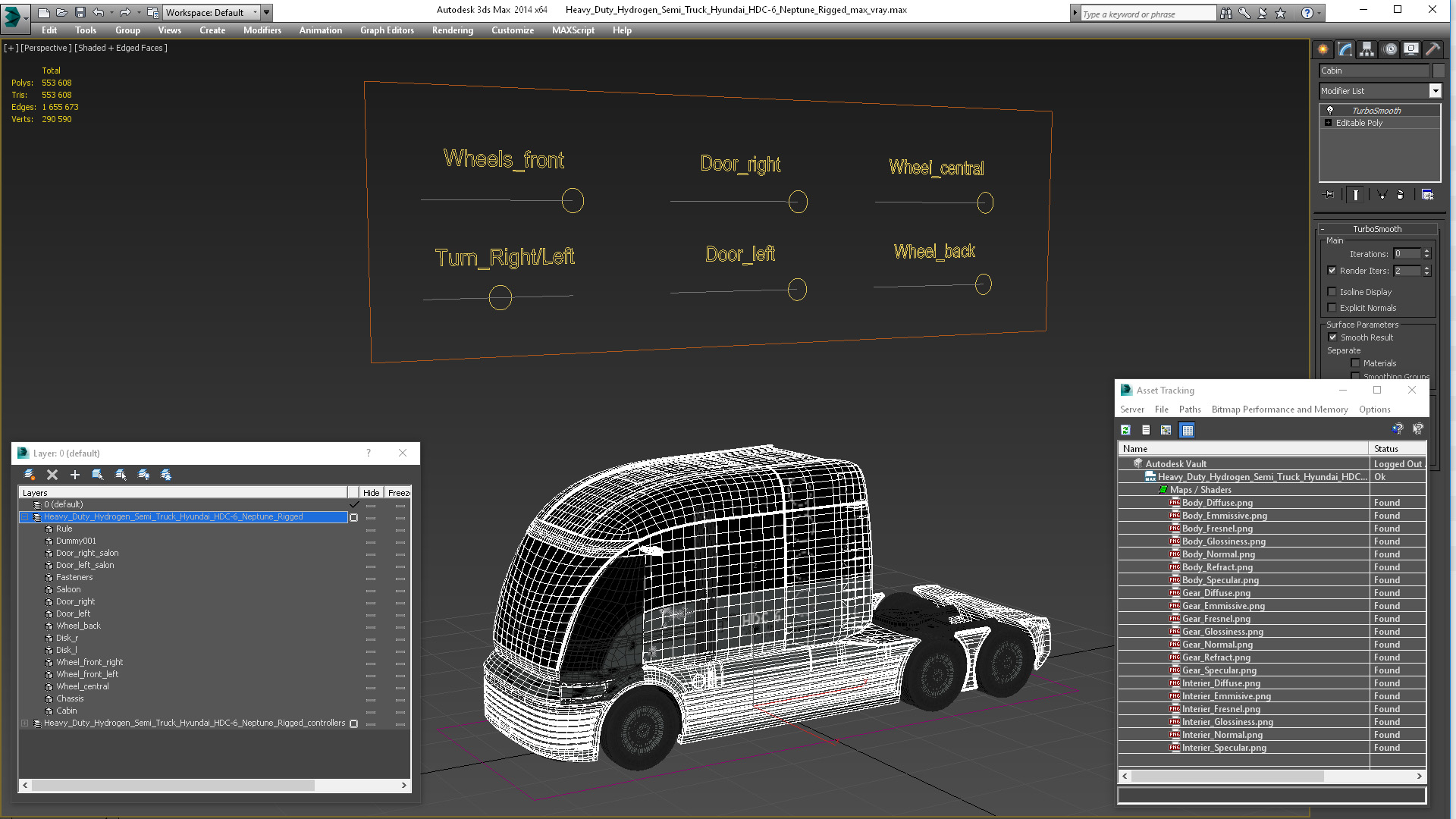This screenshot has height=819, width=1456.
Task: Click the Shaded + Edged Faces viewport label
Action: tap(121, 48)
